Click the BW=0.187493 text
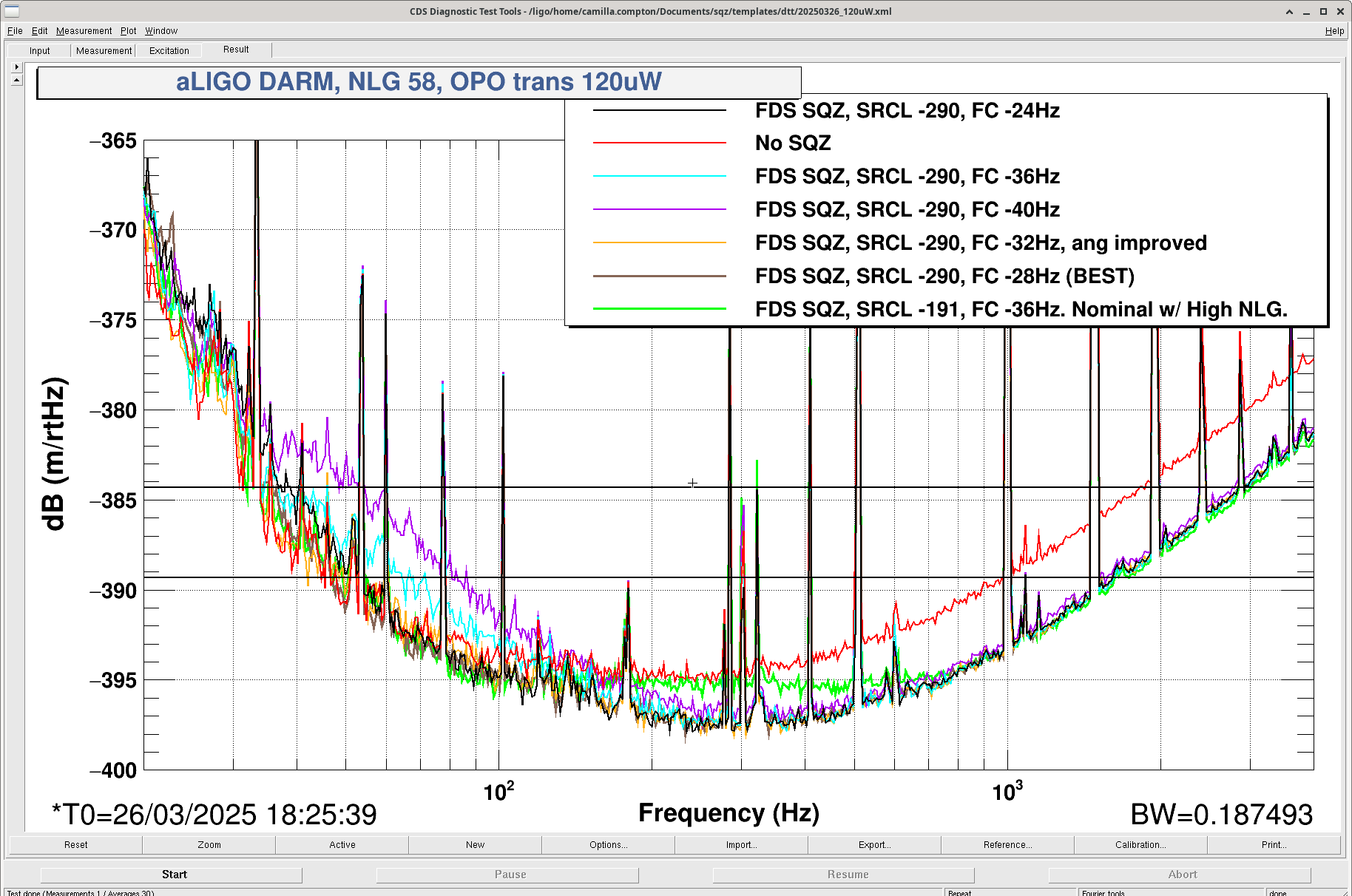1352x896 pixels. 1221,815
